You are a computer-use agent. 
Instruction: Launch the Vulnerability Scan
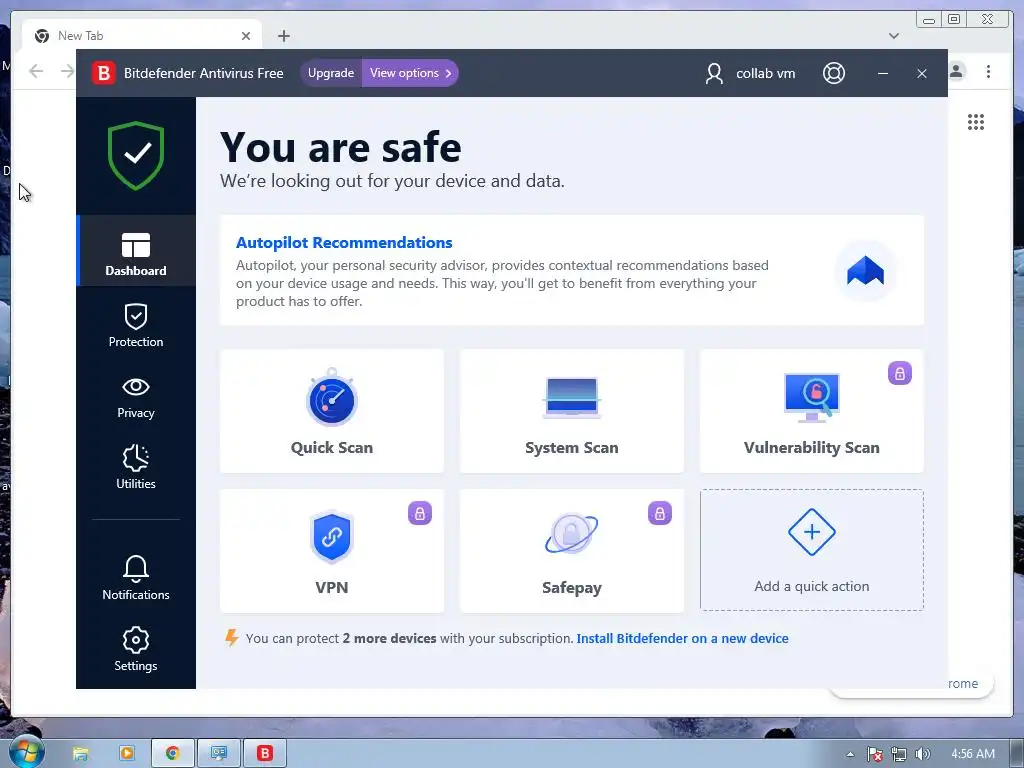[x=811, y=411]
